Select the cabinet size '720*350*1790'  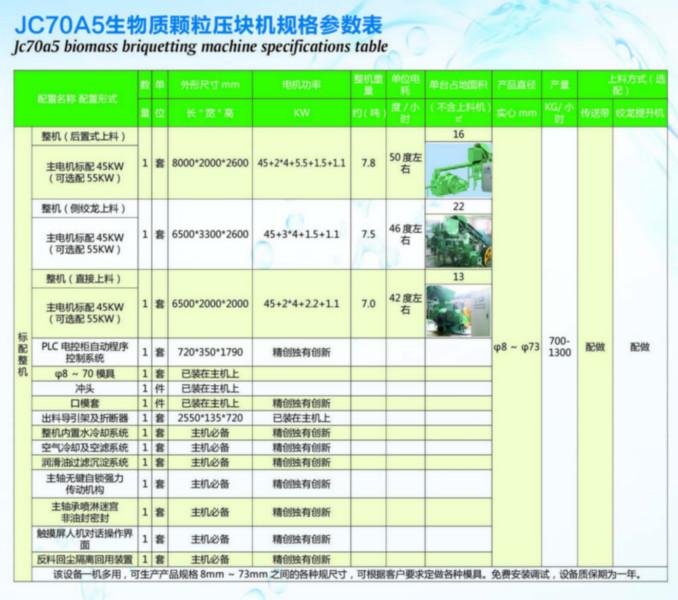coord(210,352)
